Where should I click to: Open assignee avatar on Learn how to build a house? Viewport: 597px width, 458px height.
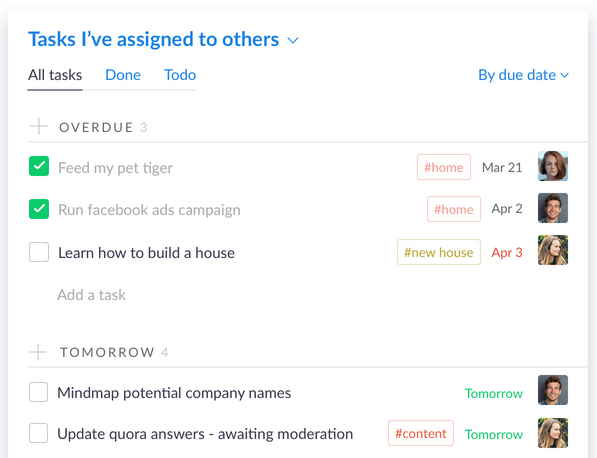tap(552, 250)
